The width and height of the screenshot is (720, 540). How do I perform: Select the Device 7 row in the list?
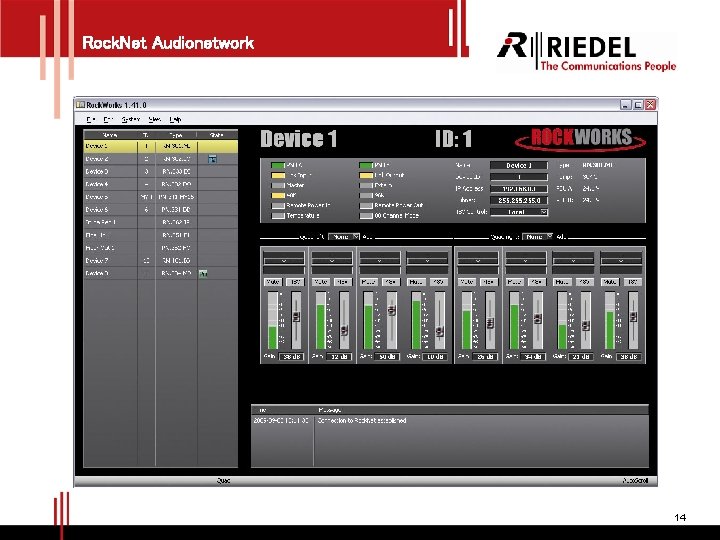coord(161,261)
